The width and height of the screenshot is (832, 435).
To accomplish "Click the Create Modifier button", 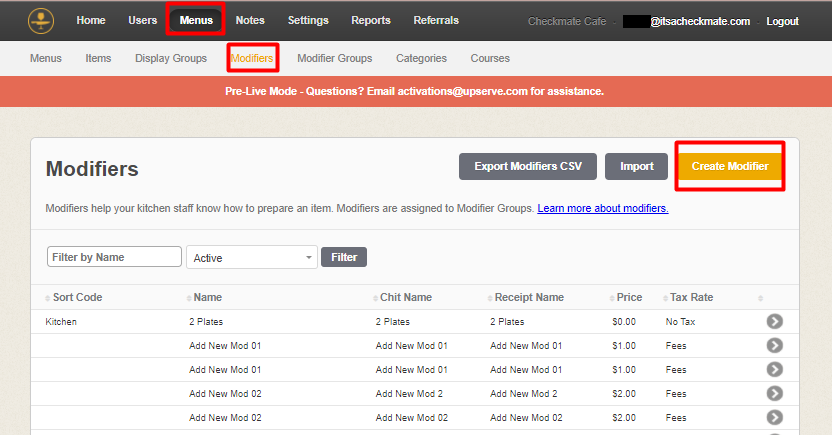I will pyautogui.click(x=729, y=166).
